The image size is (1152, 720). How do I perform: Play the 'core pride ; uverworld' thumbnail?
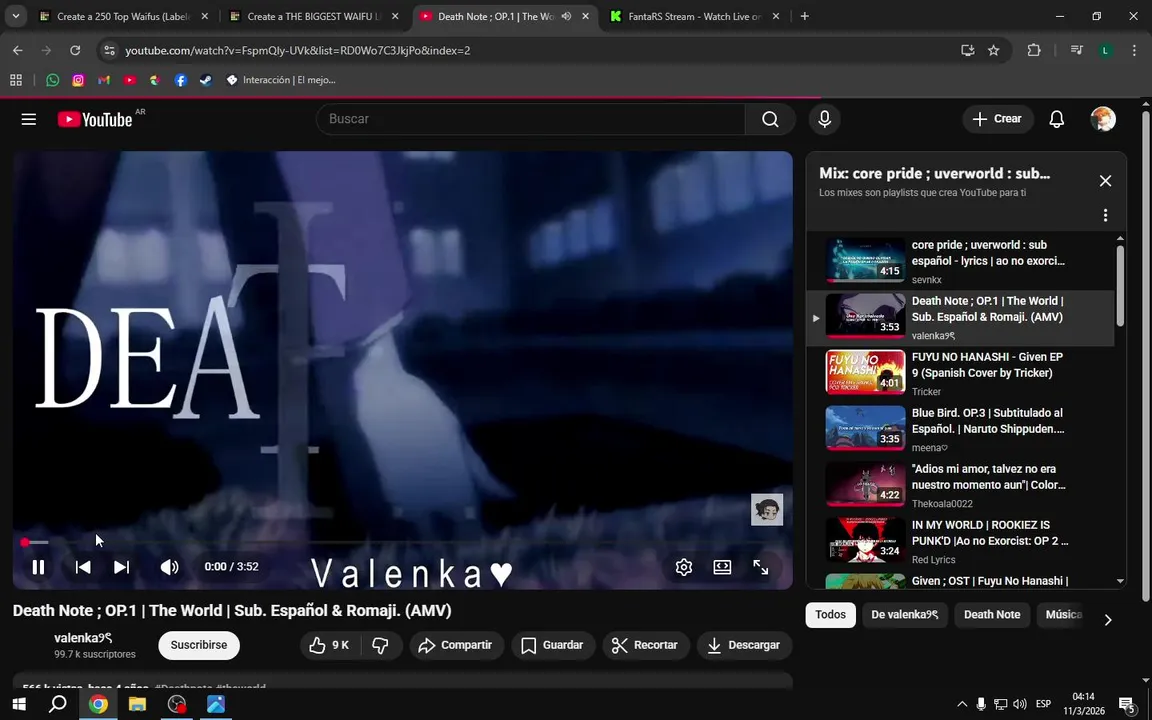click(x=865, y=260)
